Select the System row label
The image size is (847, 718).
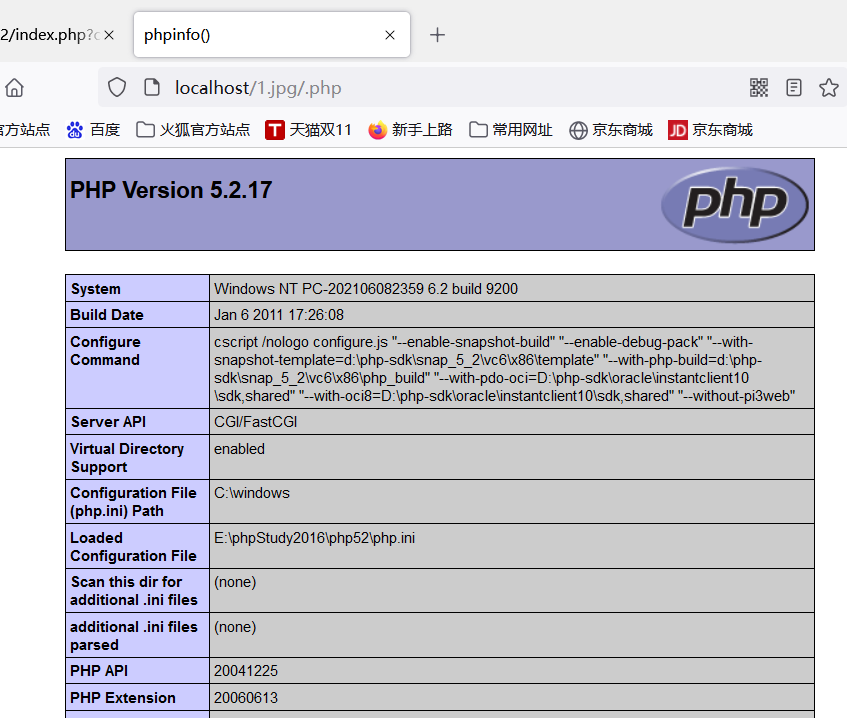click(x=96, y=288)
